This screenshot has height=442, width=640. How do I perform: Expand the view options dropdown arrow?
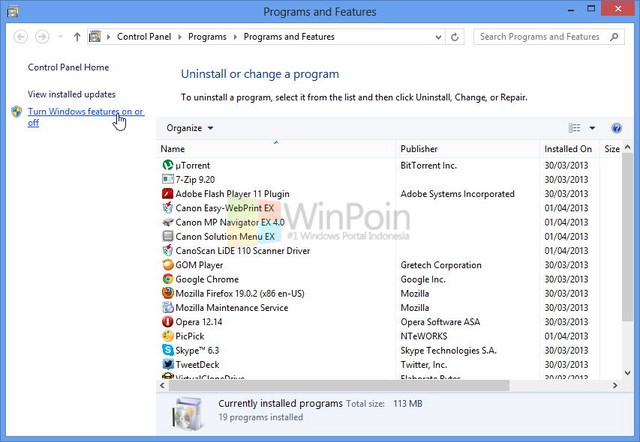(592, 128)
